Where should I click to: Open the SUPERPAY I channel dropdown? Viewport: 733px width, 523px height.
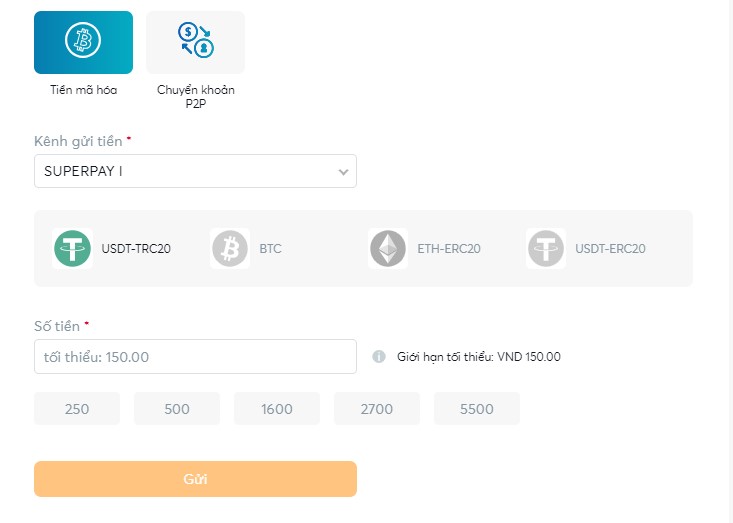(195, 171)
